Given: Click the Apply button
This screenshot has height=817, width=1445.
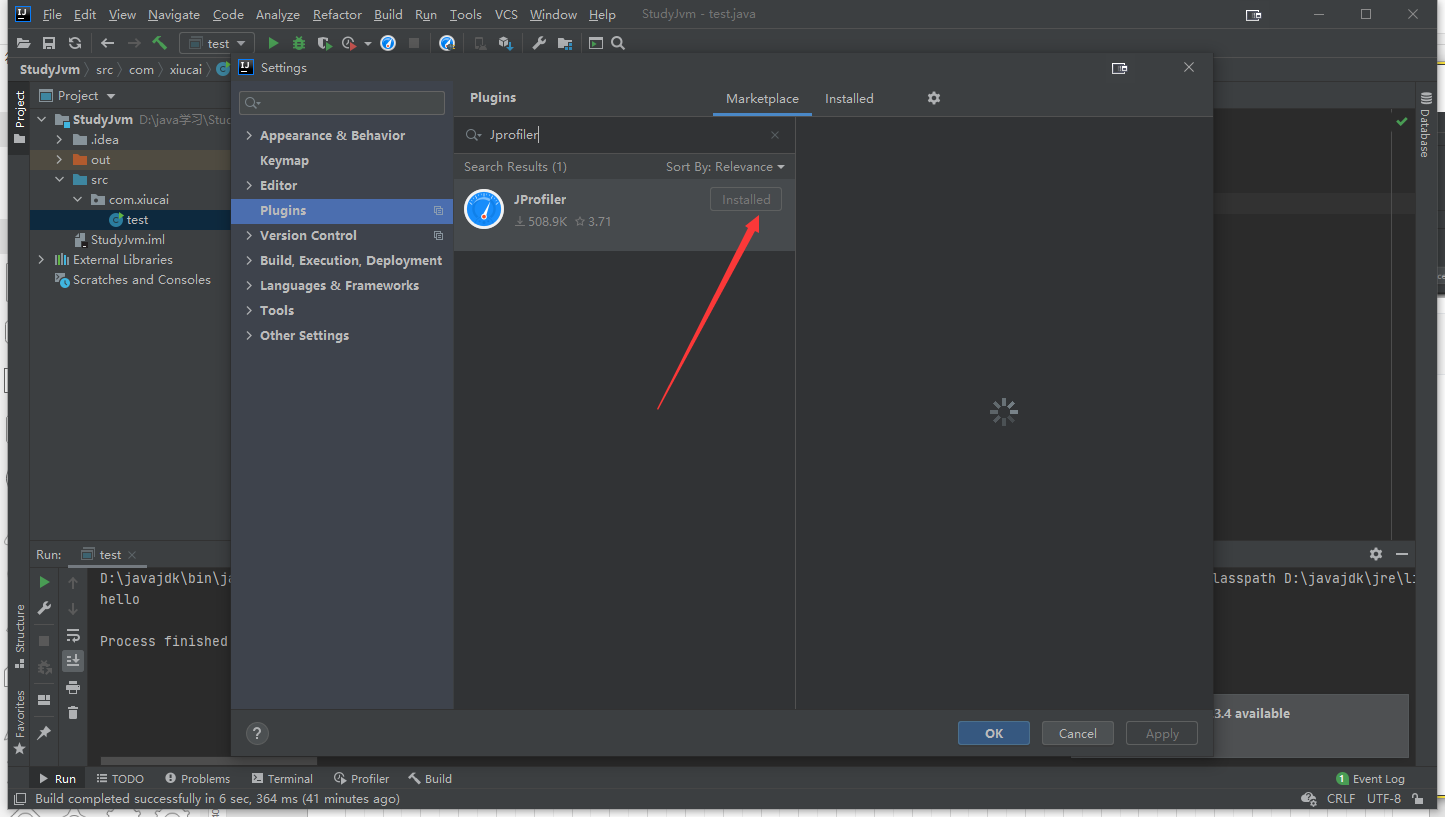Looking at the screenshot, I should click(1162, 733).
